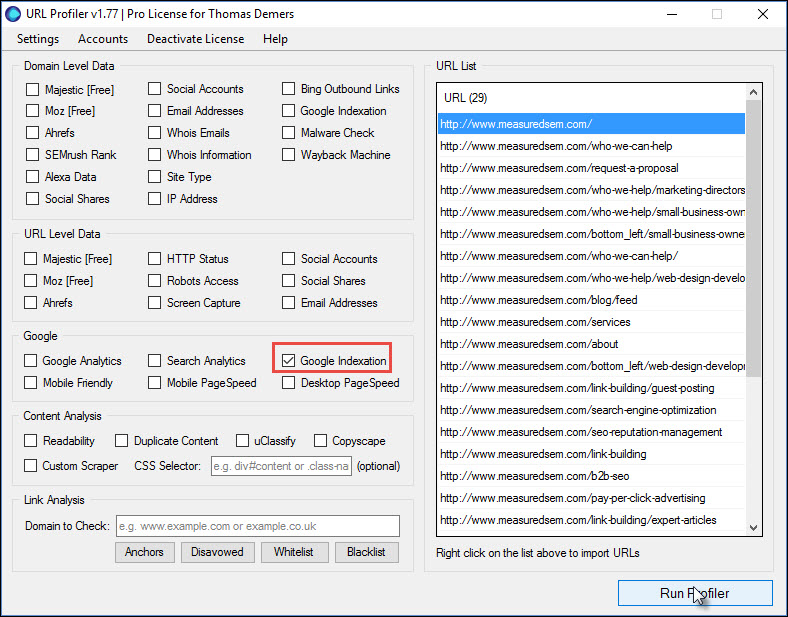The width and height of the screenshot is (788, 617).
Task: Tick the Search Analytics checkbox
Action: [x=154, y=361]
